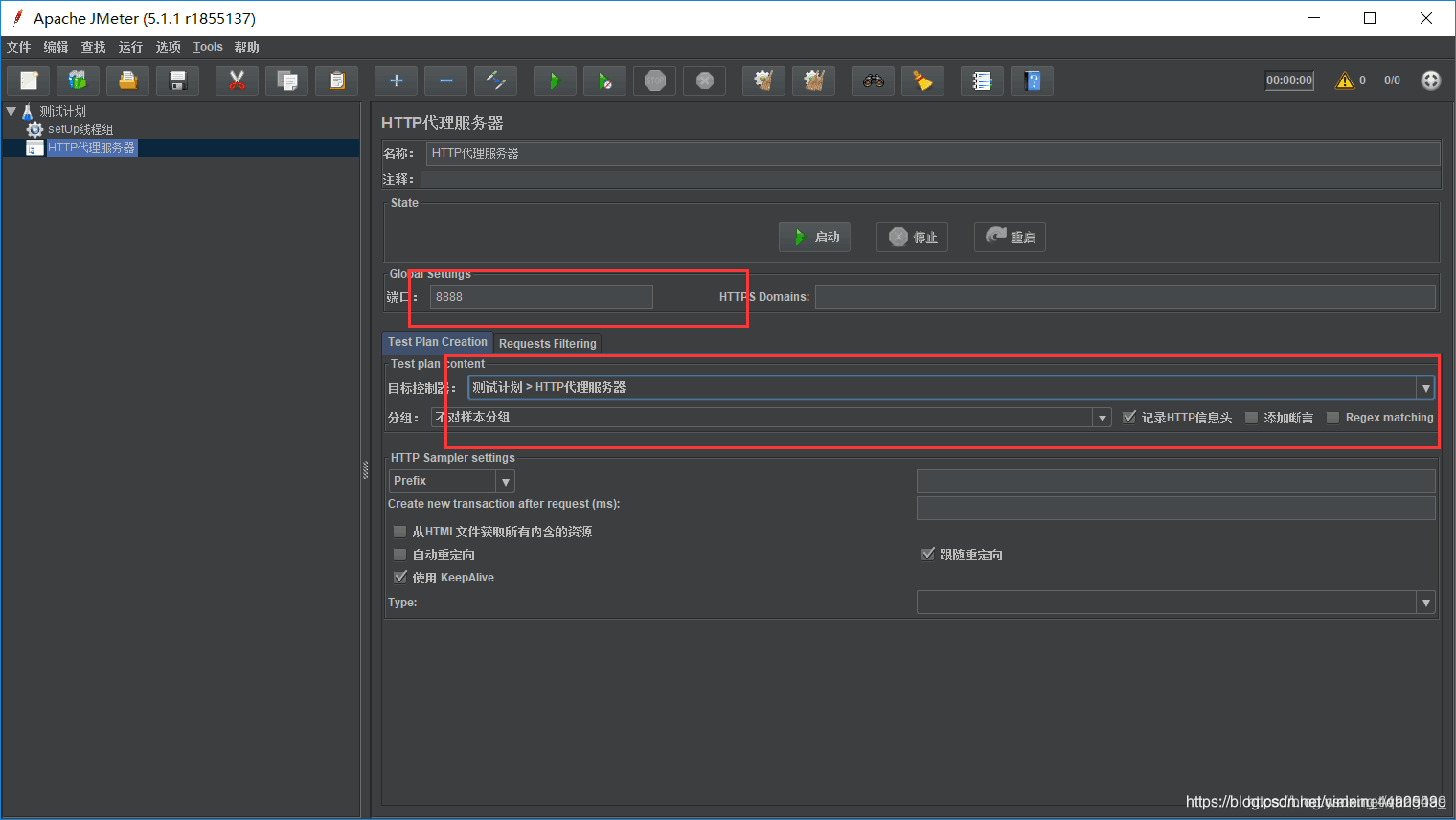1456x820 pixels.
Task: Open the 选项 menu
Action: point(168,47)
